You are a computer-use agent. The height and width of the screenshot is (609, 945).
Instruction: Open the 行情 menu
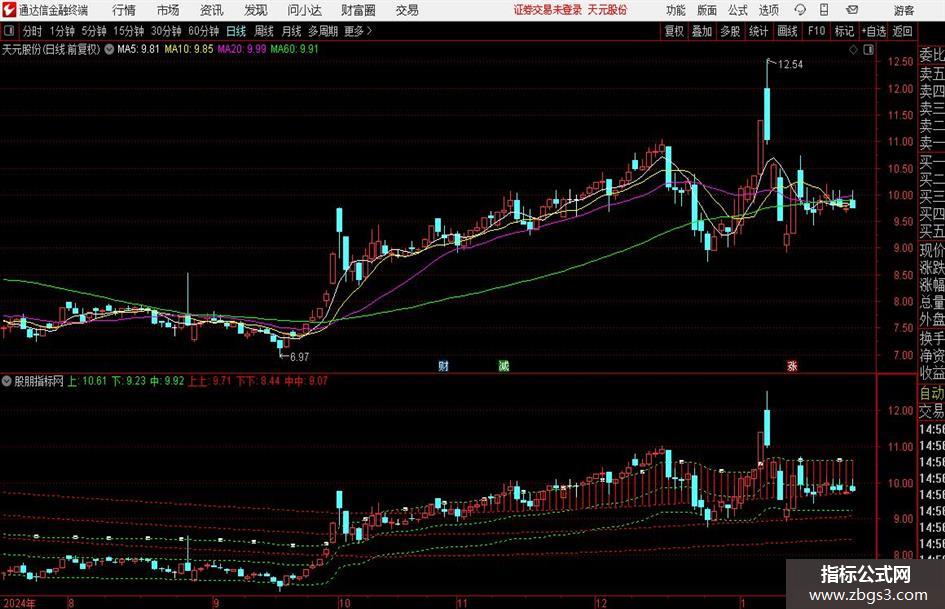coord(124,10)
